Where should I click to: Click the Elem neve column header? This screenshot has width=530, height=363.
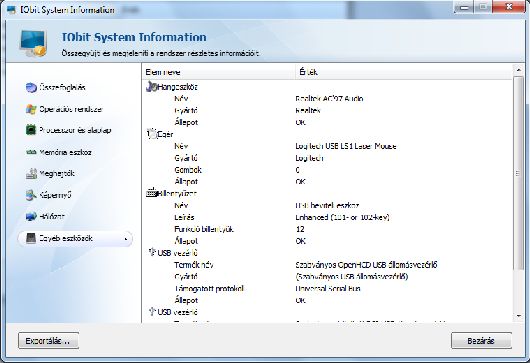point(219,72)
